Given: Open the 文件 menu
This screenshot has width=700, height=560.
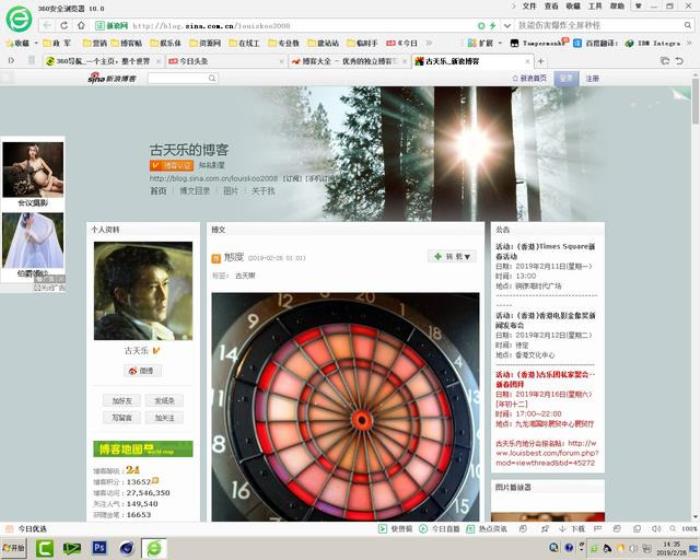Looking at the screenshot, I should point(530,6).
